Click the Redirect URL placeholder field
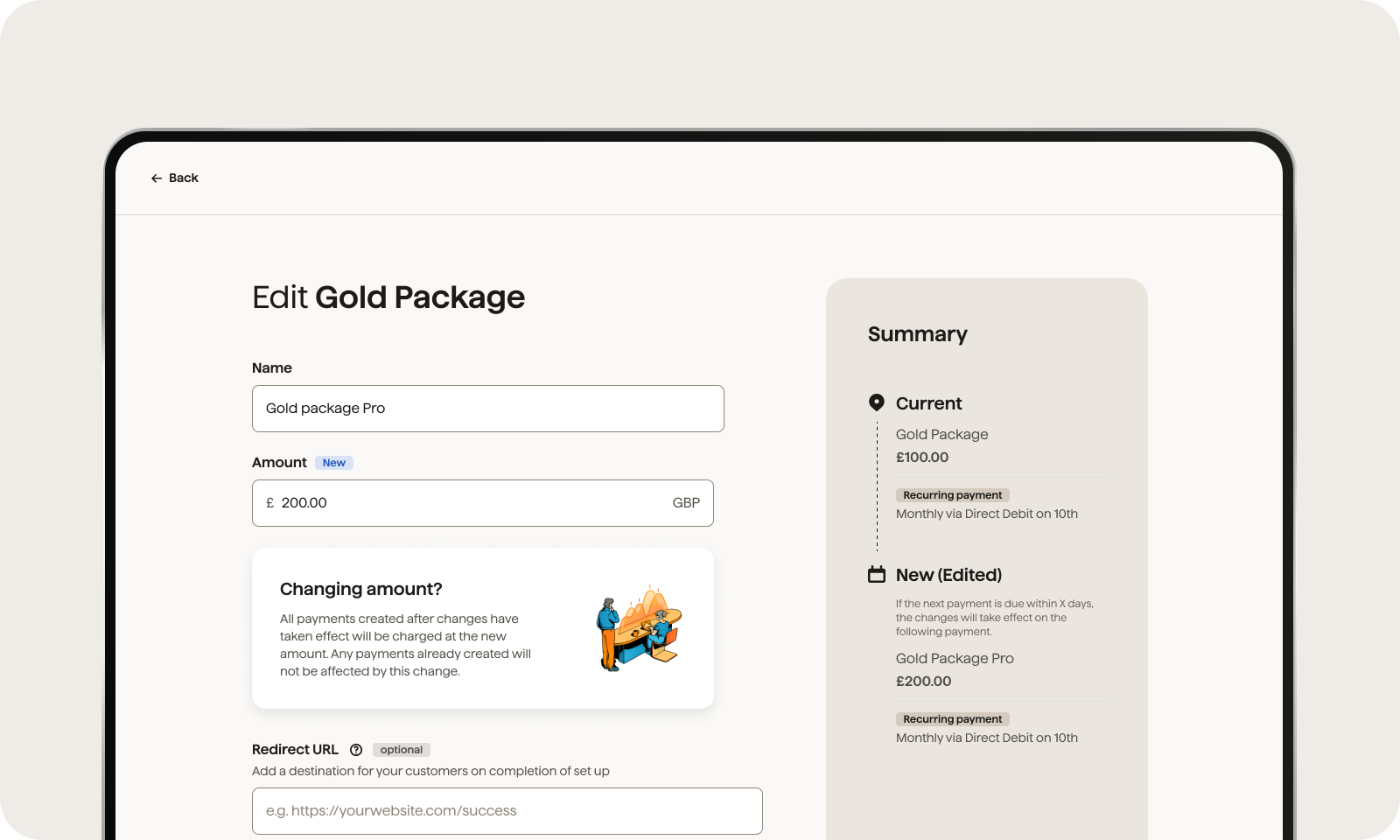Image resolution: width=1400 pixels, height=840 pixels. (507, 810)
